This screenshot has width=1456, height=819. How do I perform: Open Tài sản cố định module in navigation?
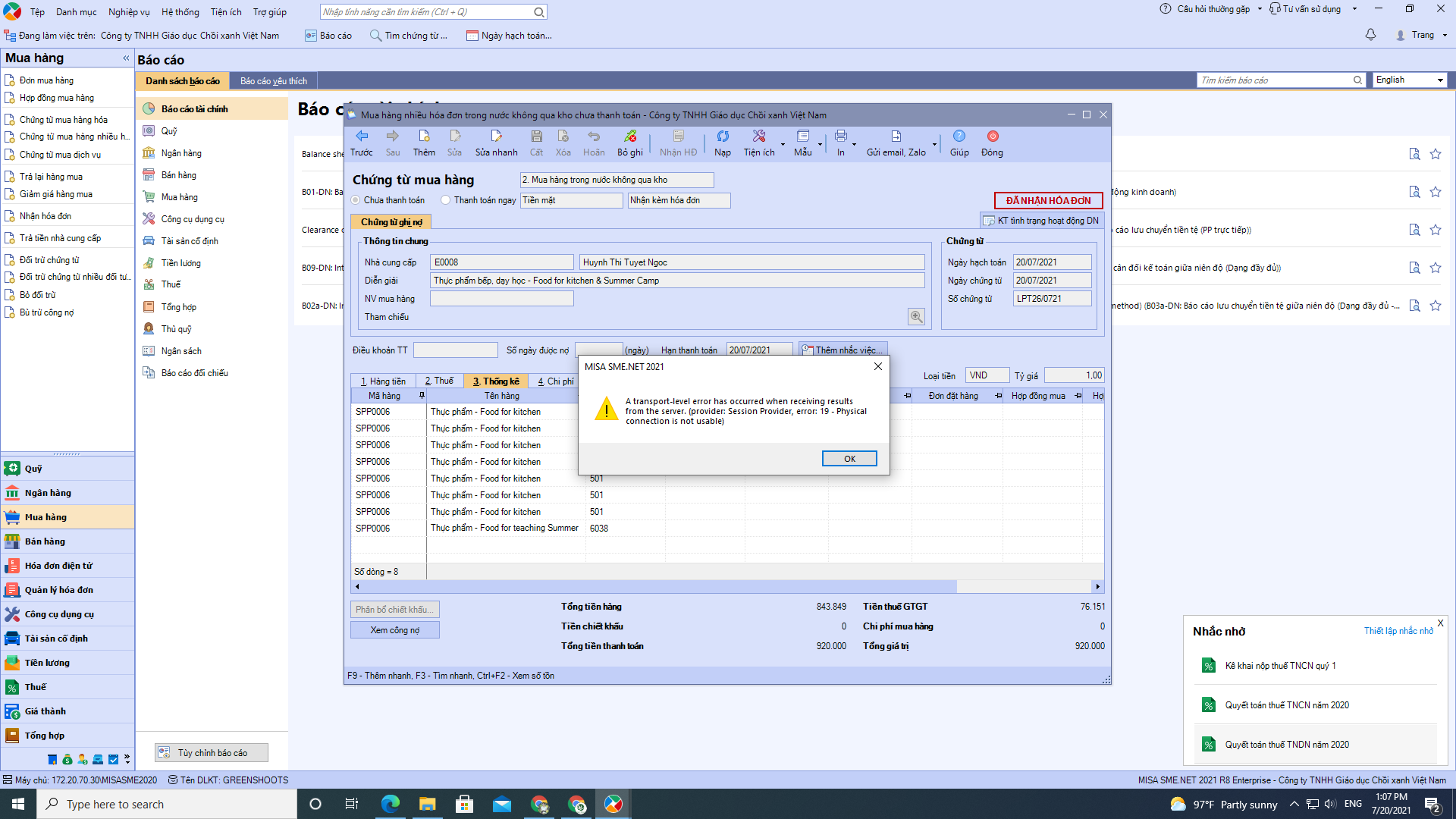coord(67,639)
